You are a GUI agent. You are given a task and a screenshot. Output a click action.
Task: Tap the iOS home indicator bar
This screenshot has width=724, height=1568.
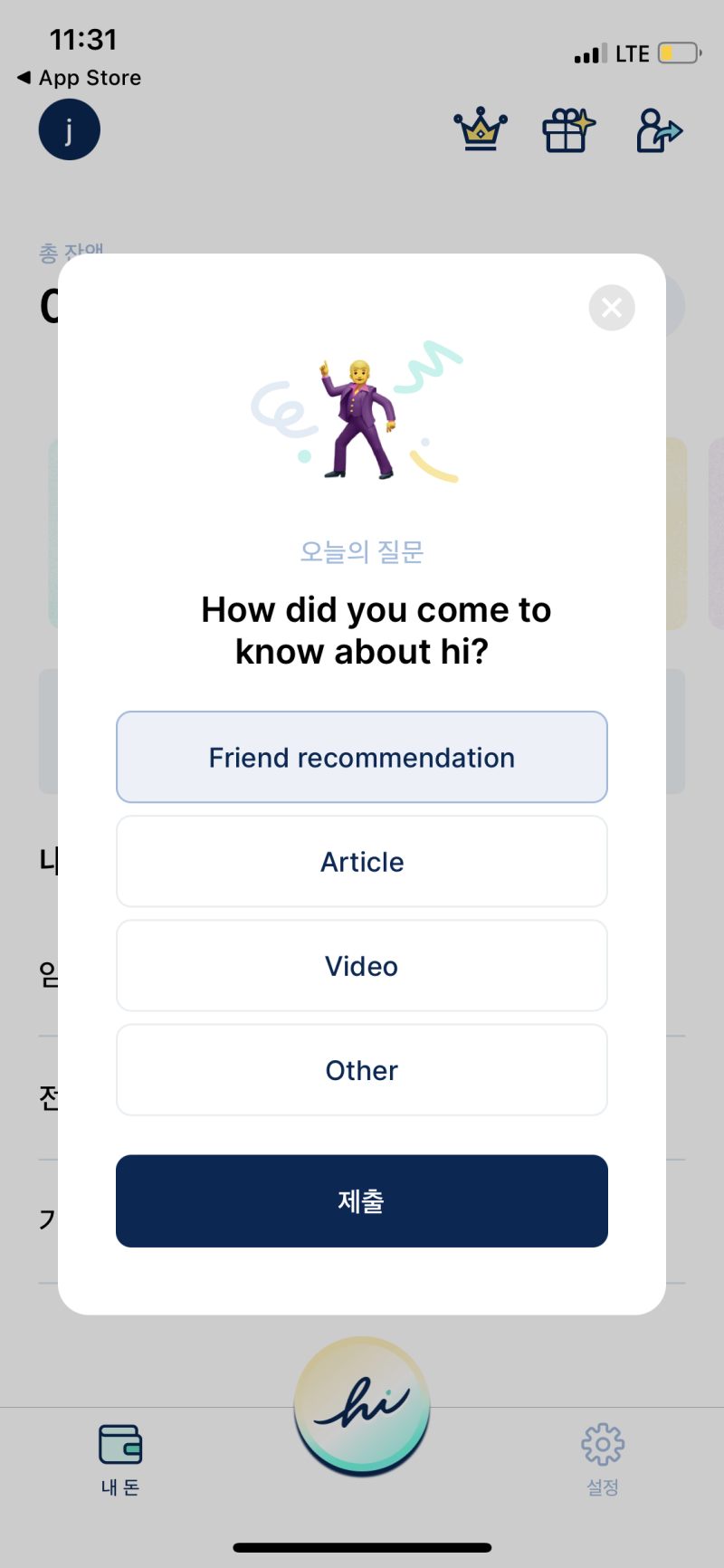pyautogui.click(x=362, y=1547)
